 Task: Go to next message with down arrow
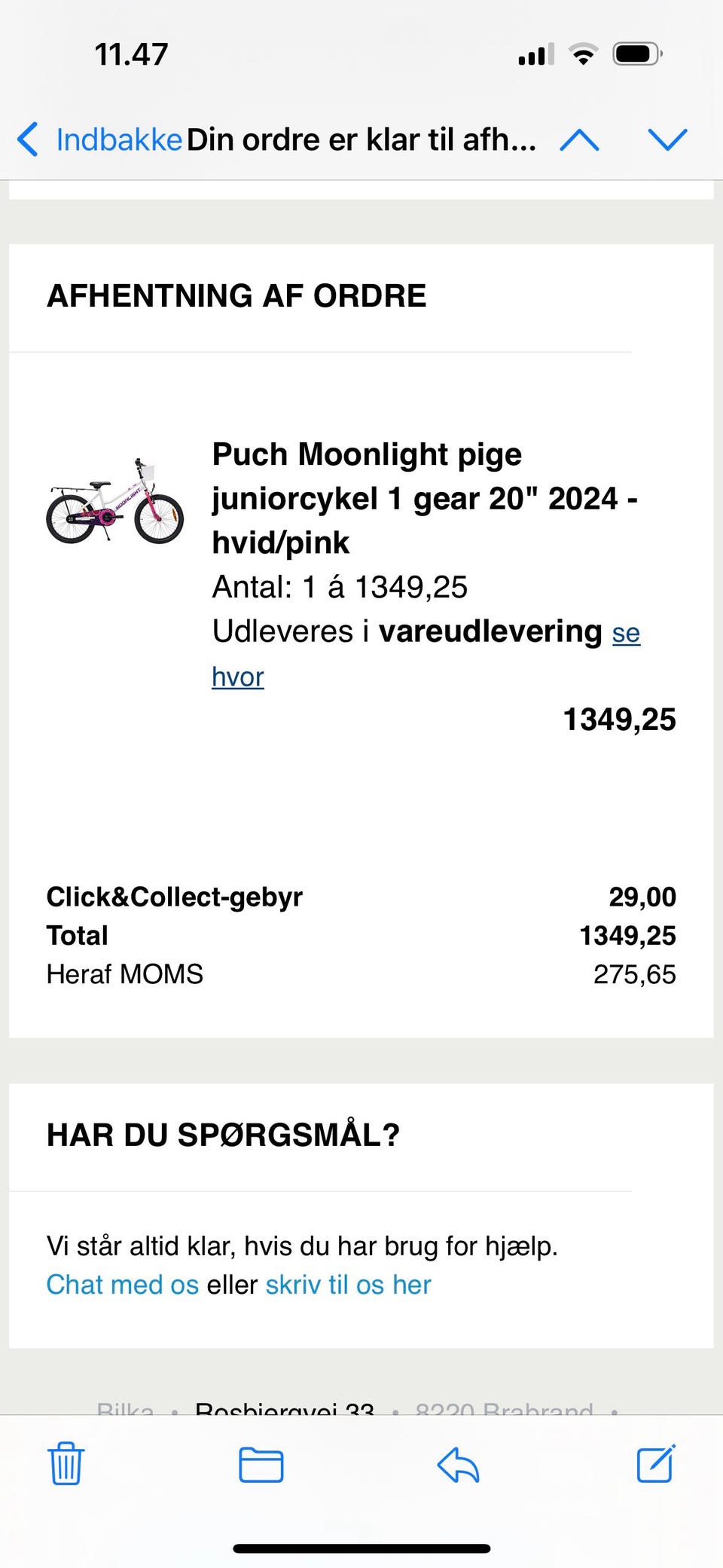pyautogui.click(x=667, y=139)
